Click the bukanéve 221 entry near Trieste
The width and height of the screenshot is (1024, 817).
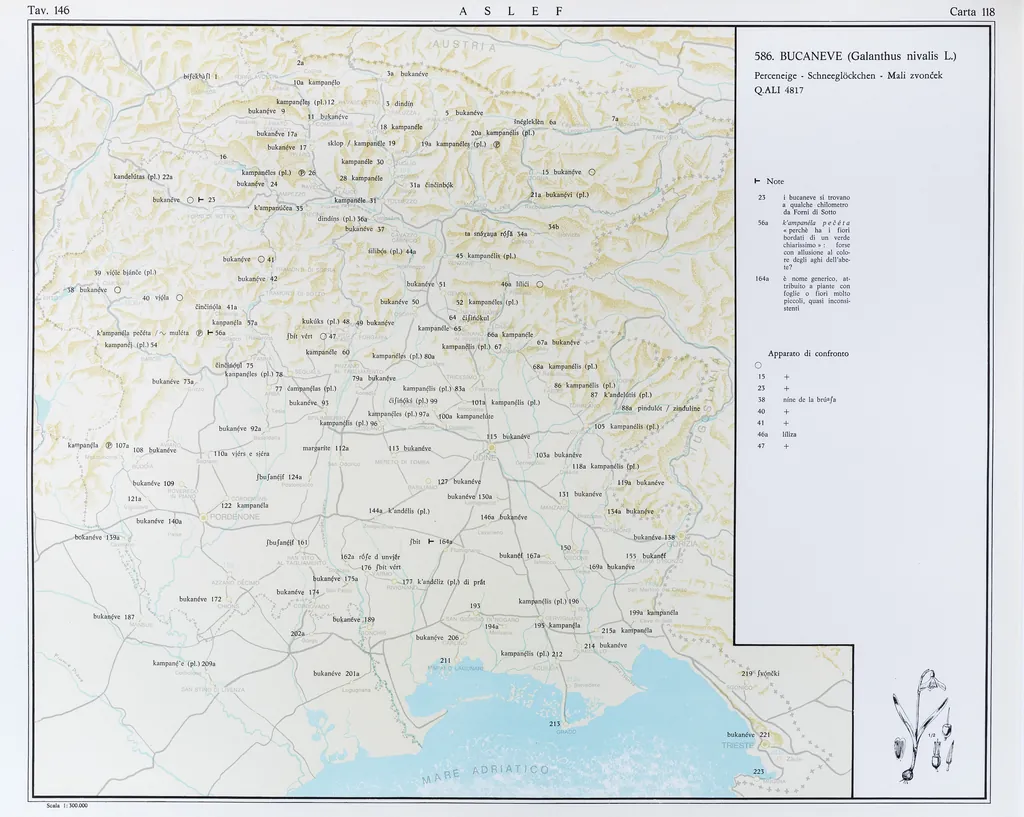(748, 735)
